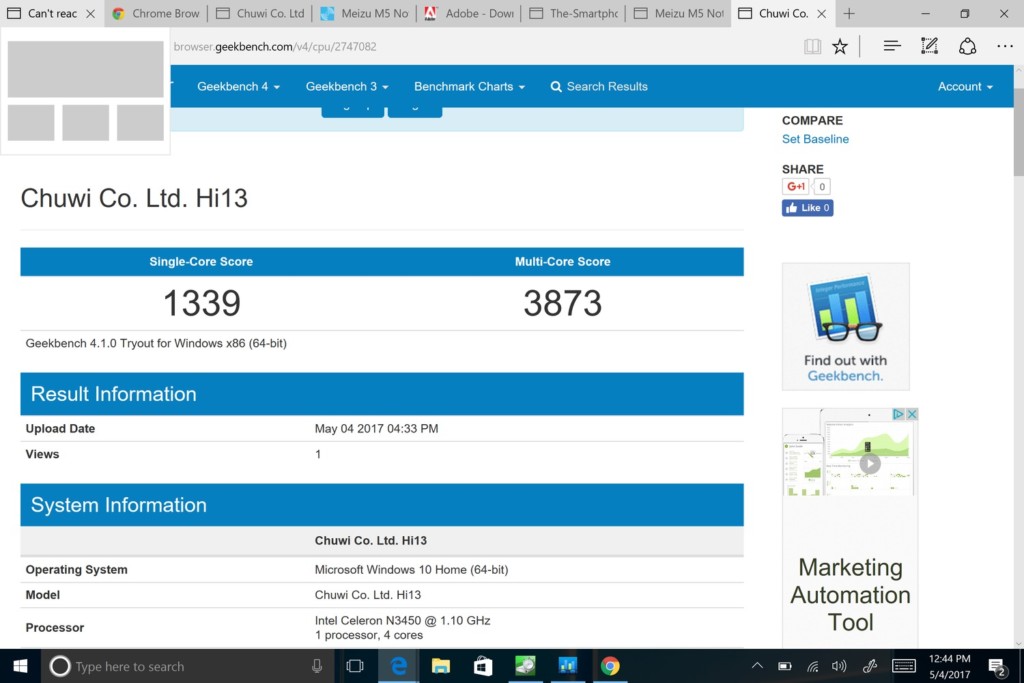Open the Edge Hub icon
The height and width of the screenshot is (683, 1024).
(x=892, y=46)
